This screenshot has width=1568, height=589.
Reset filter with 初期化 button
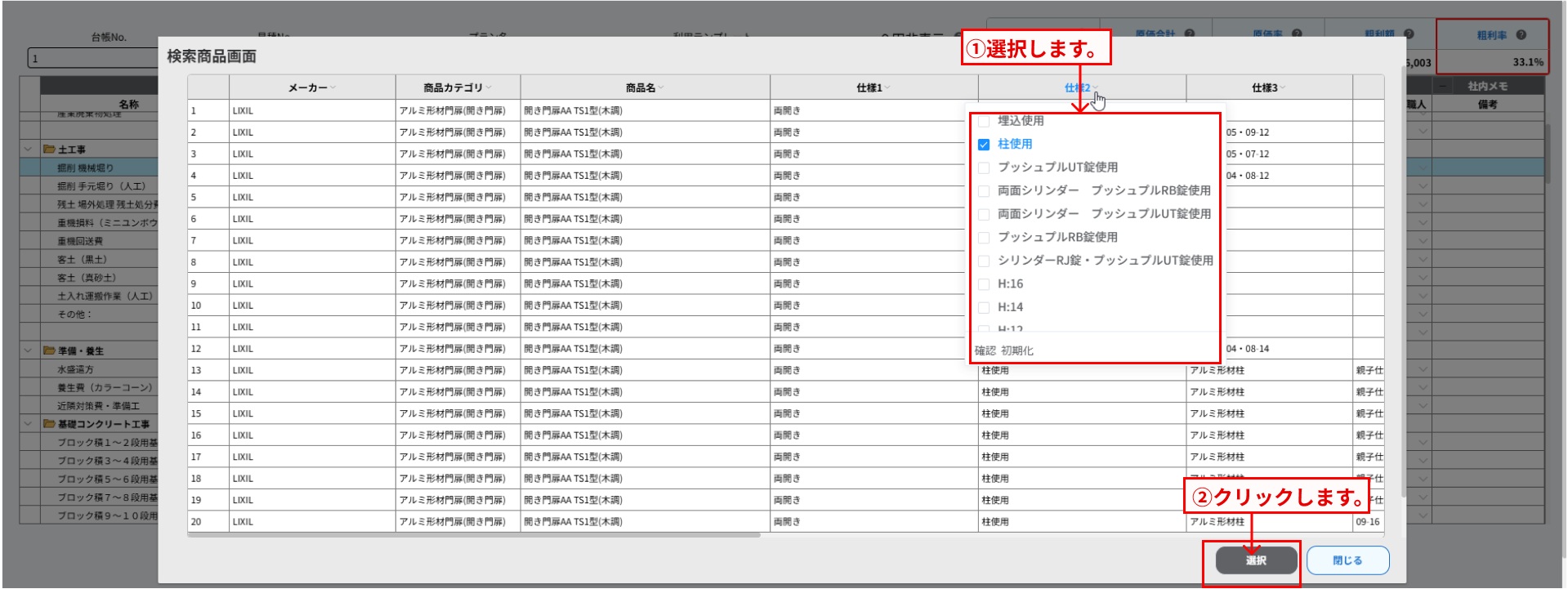click(1017, 350)
